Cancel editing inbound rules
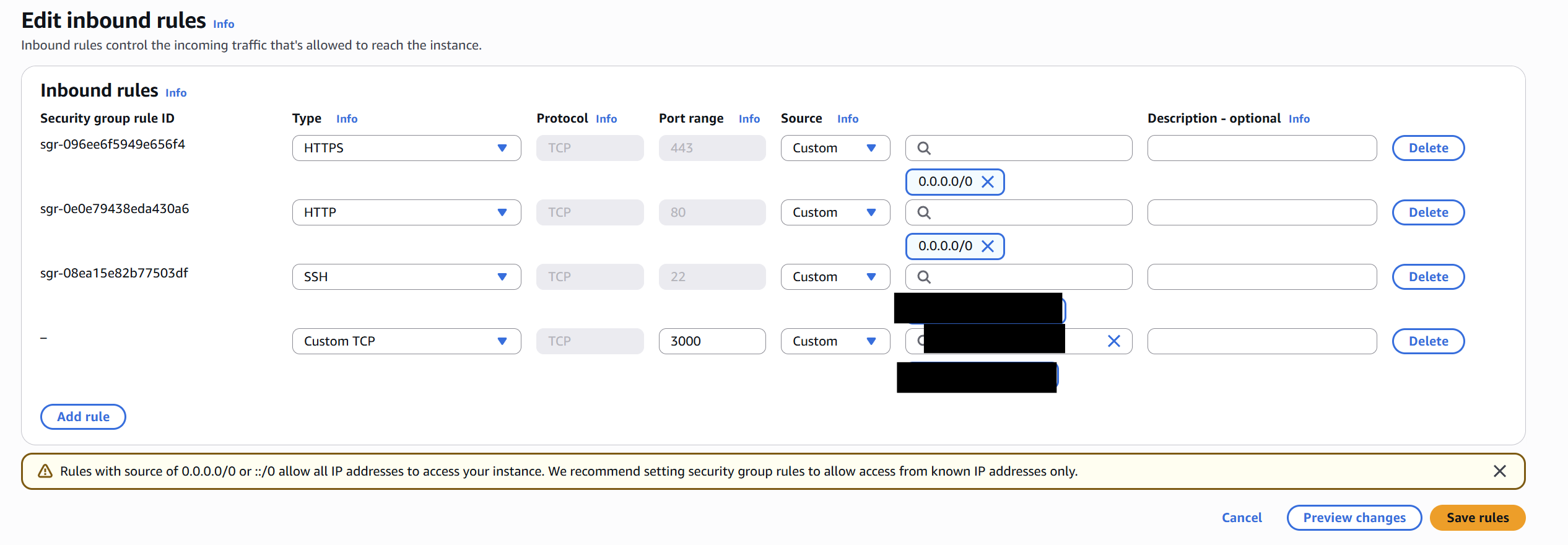The image size is (1568, 545). tap(1242, 518)
